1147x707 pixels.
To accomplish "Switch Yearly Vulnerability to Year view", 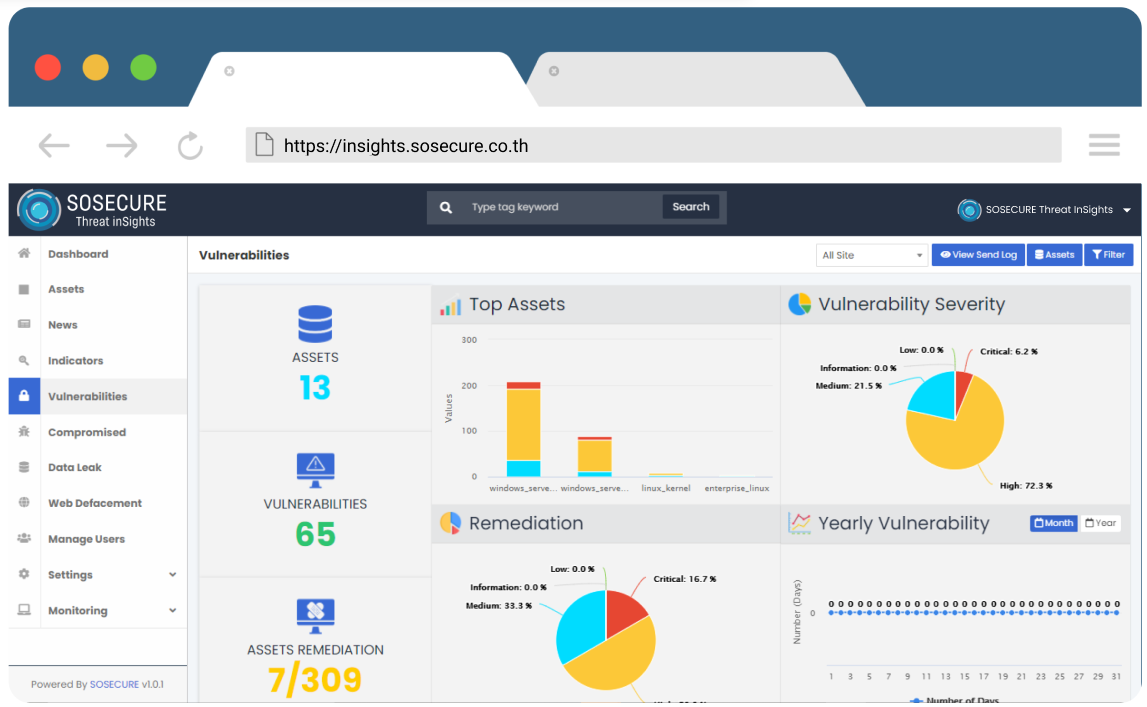I will (x=1100, y=523).
